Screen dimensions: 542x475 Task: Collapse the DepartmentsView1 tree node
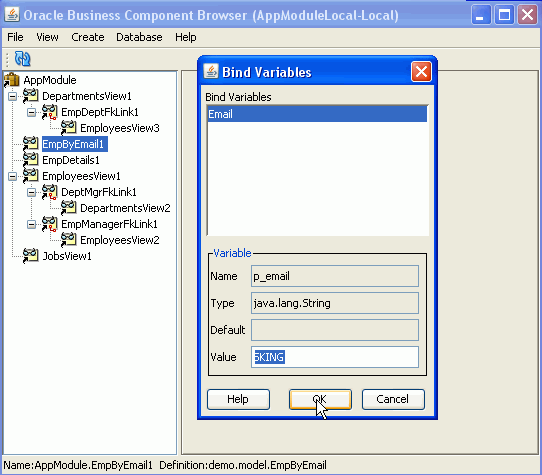[12, 96]
